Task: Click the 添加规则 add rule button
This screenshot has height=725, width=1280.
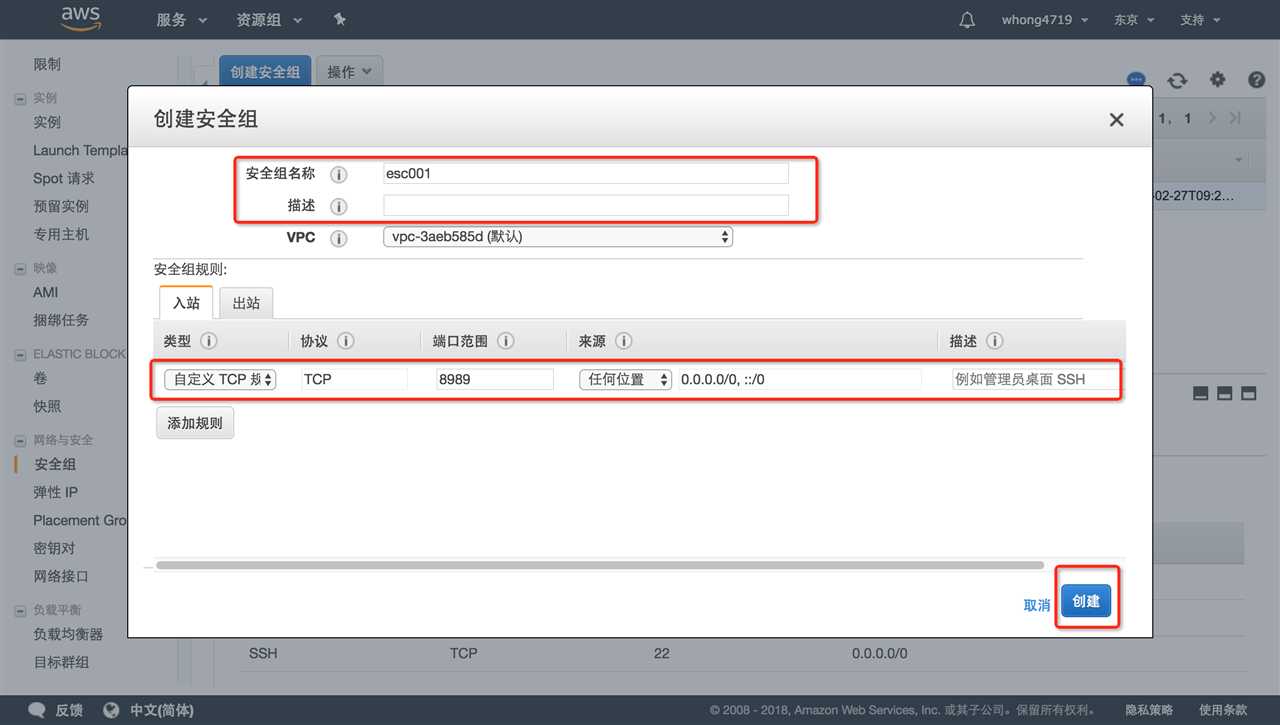Action: 195,423
